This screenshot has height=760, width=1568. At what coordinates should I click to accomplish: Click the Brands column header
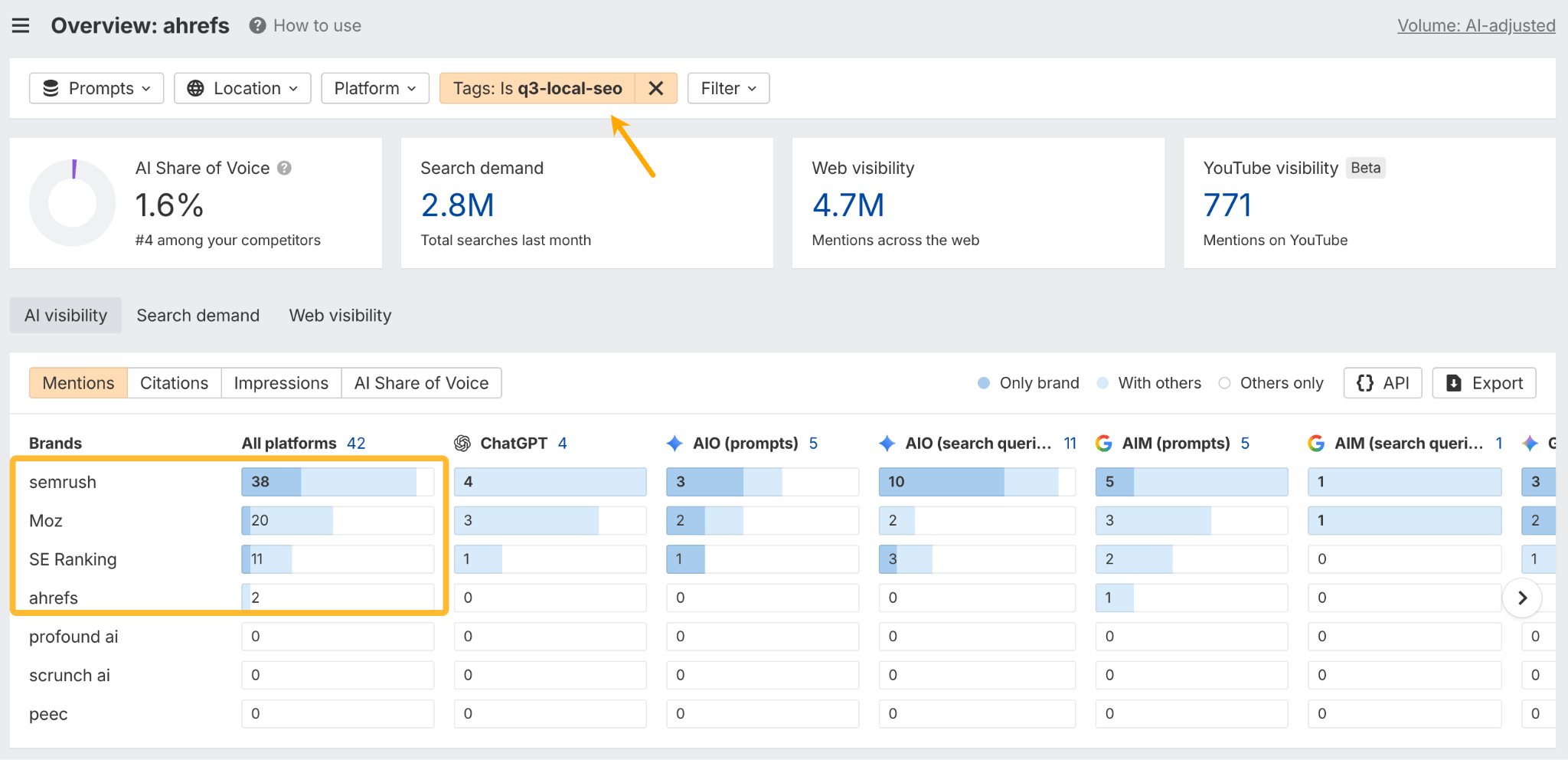[55, 443]
